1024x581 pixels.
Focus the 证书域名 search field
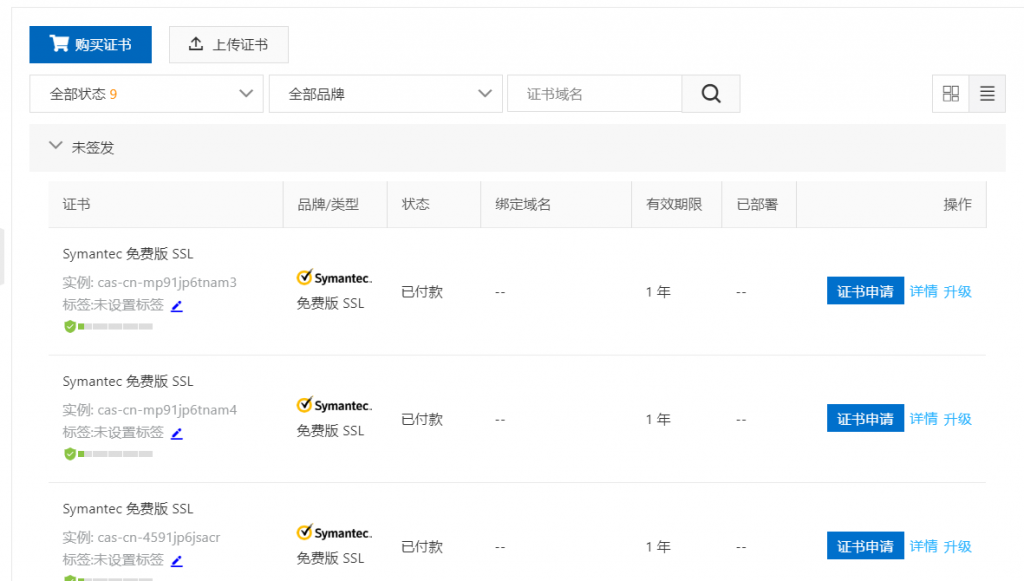(x=595, y=94)
